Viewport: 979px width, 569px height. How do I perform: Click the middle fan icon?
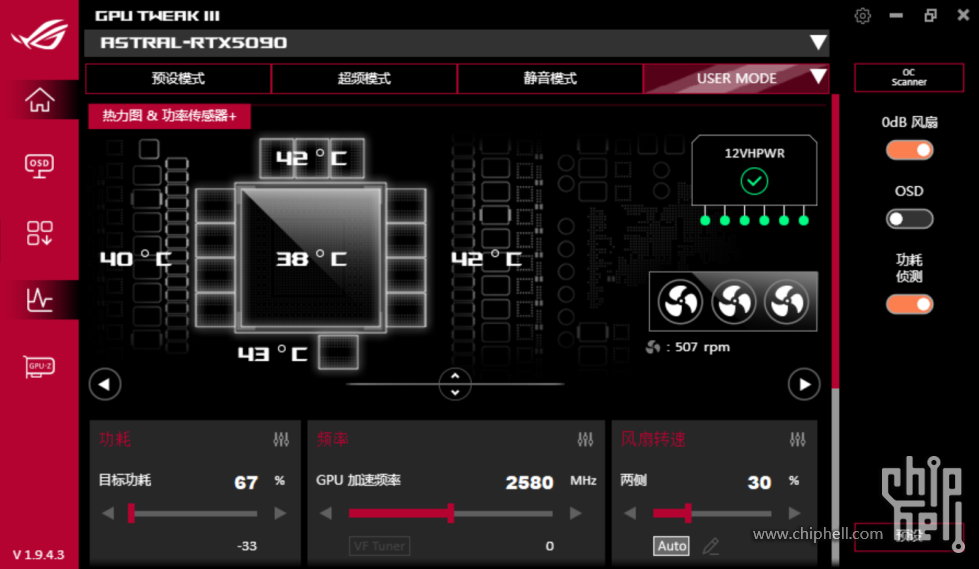[734, 302]
